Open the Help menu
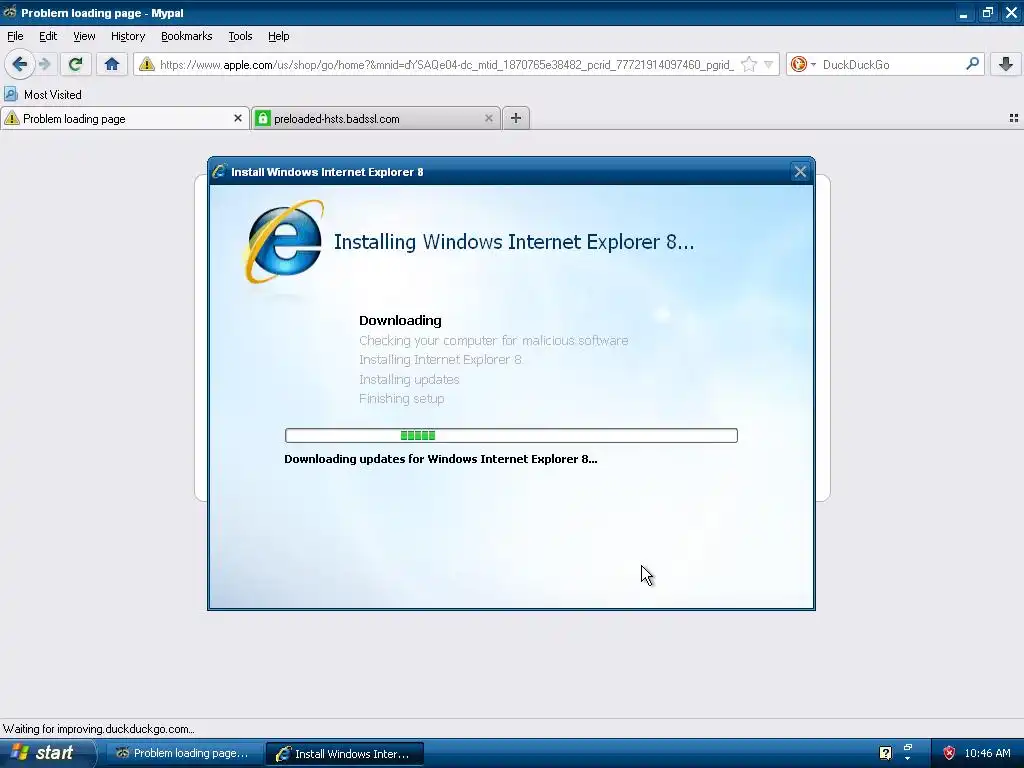Viewport: 1024px width, 768px height. point(279,36)
